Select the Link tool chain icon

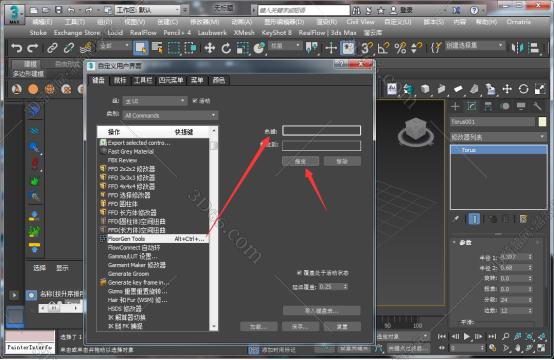tap(52, 48)
